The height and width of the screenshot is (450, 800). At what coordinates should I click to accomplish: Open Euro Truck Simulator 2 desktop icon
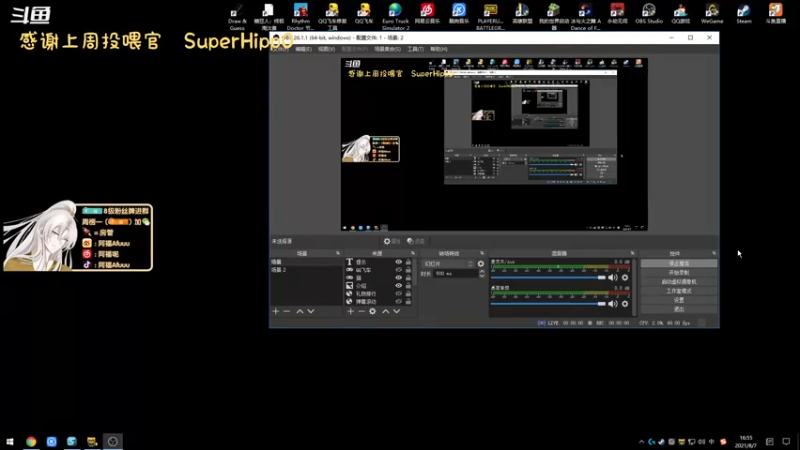pyautogui.click(x=395, y=16)
